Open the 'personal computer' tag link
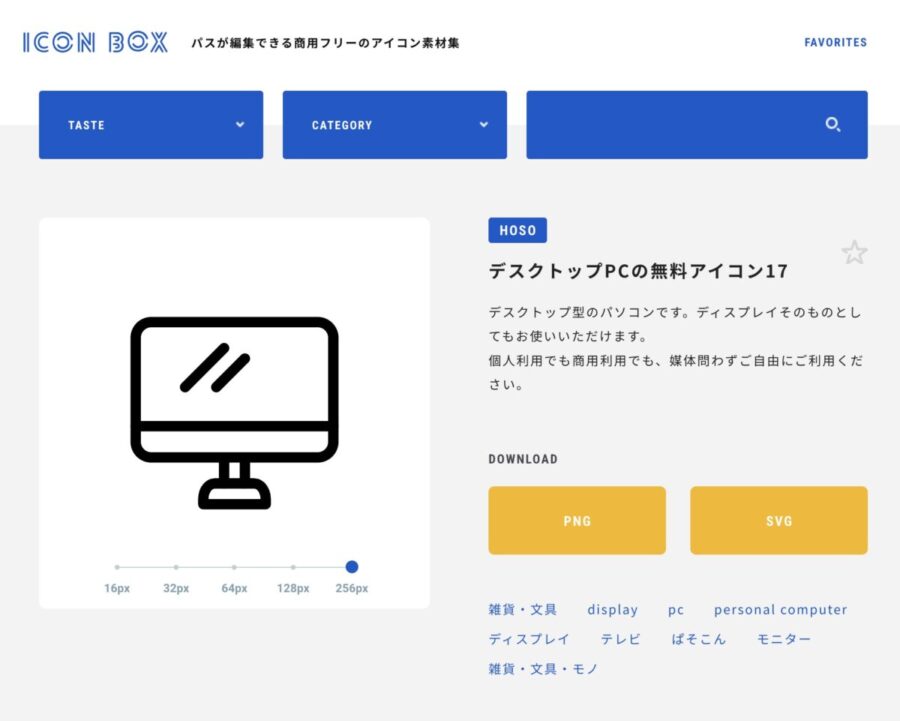This screenshot has width=900, height=721. 780,609
